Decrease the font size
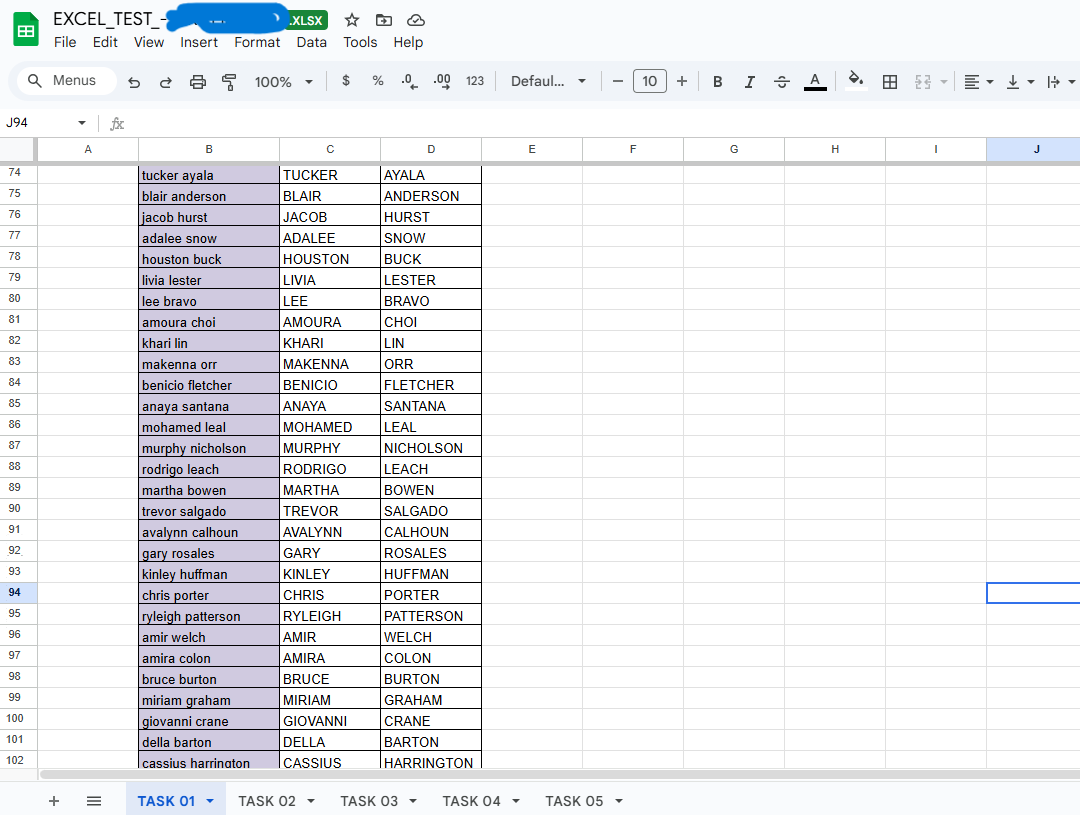 point(618,81)
